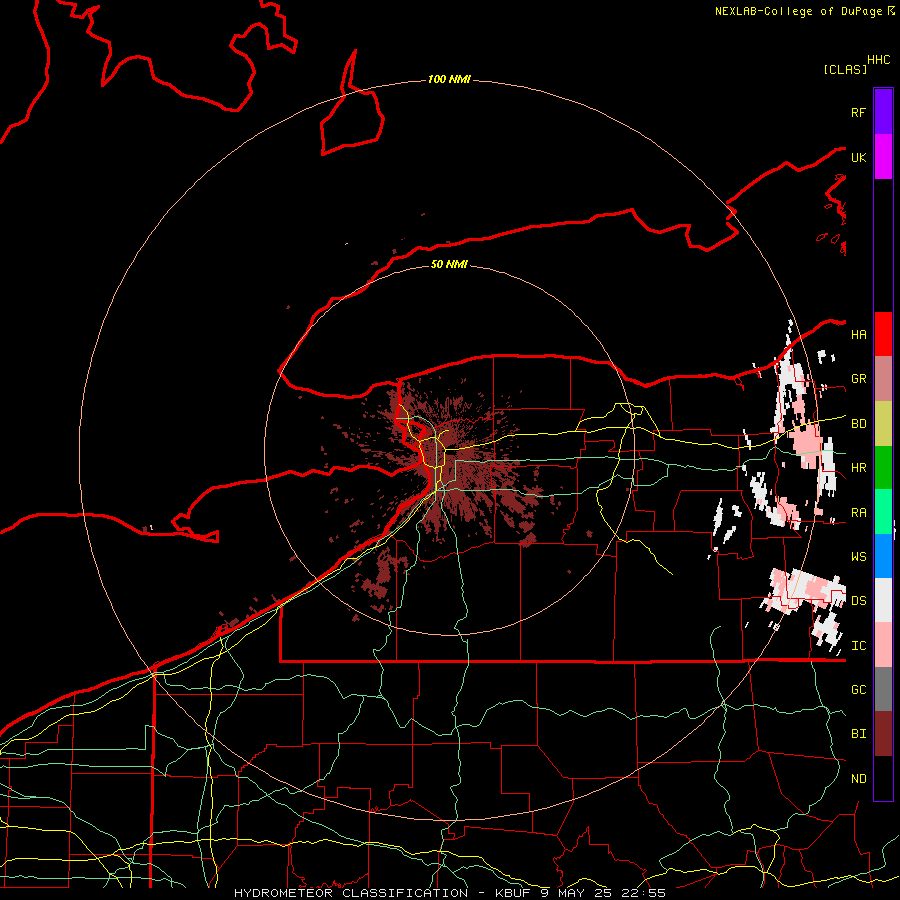This screenshot has height=900, width=900.
Task: Pick the dark green HR legend swatch
Action: (883, 468)
